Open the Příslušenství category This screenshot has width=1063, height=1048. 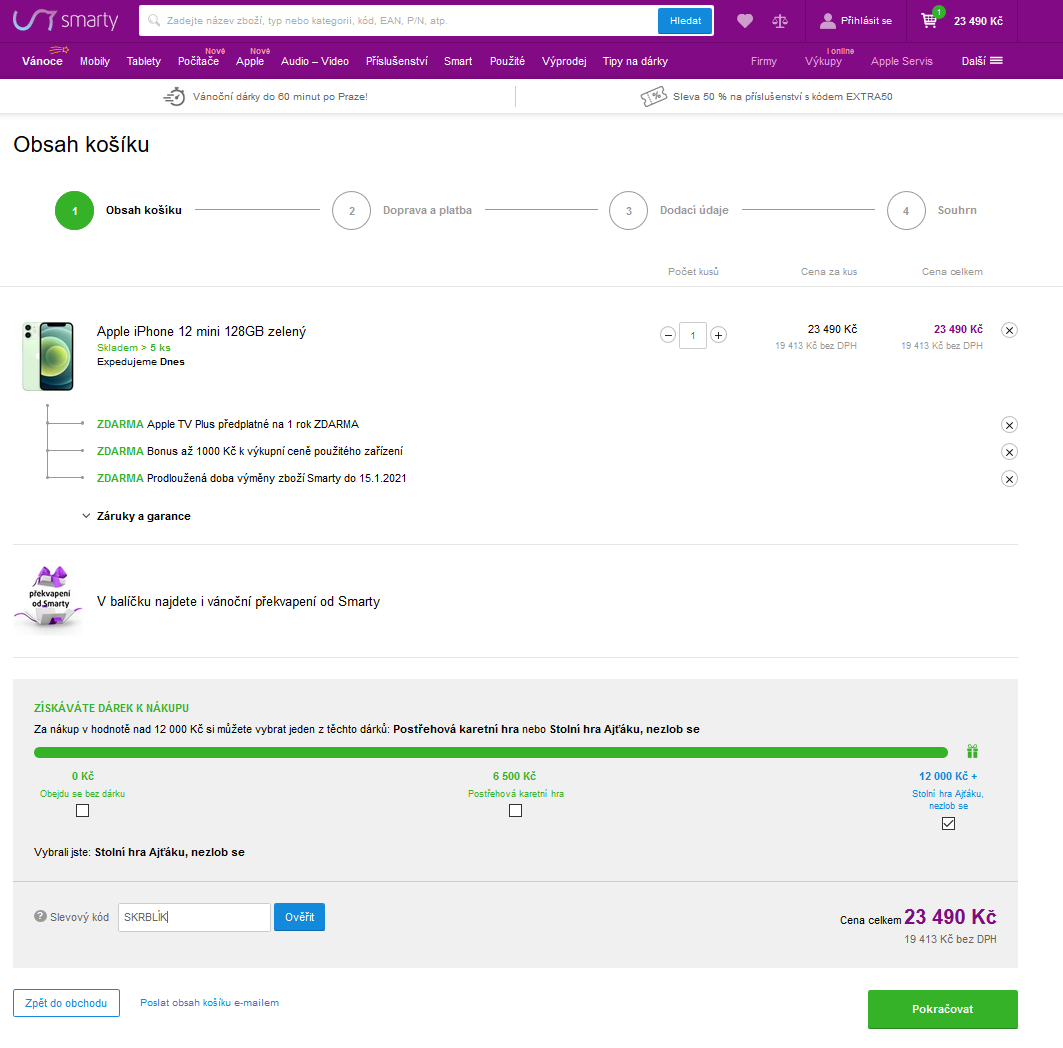pyautogui.click(x=397, y=61)
